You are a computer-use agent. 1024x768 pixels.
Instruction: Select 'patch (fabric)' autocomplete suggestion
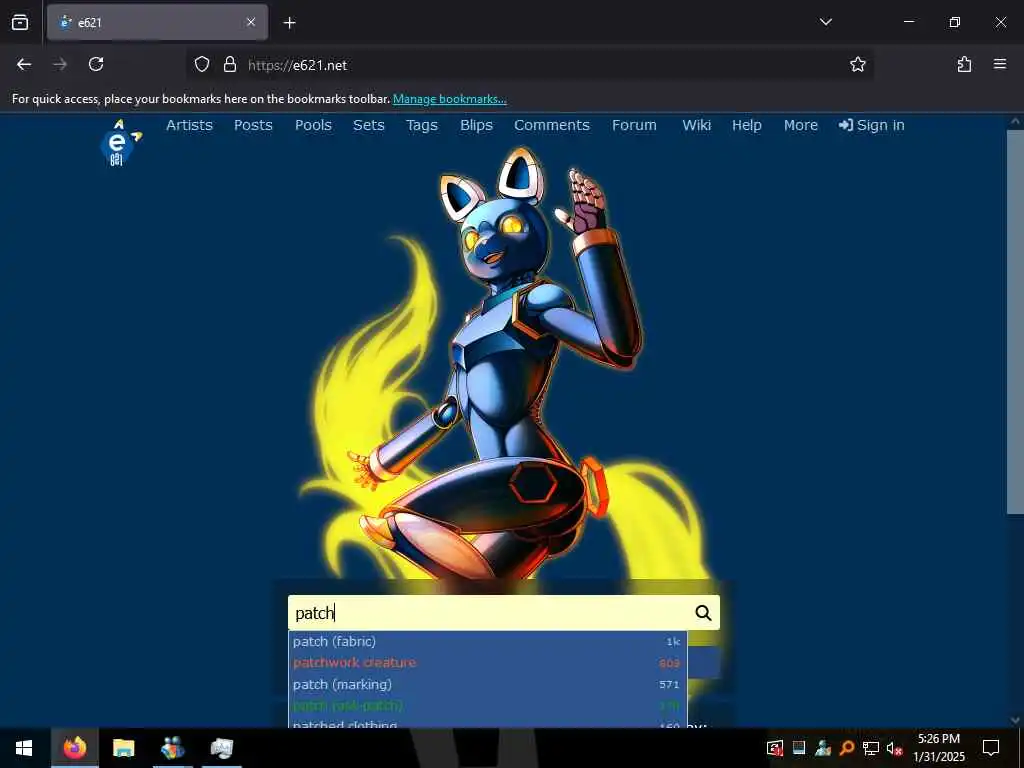[487, 641]
